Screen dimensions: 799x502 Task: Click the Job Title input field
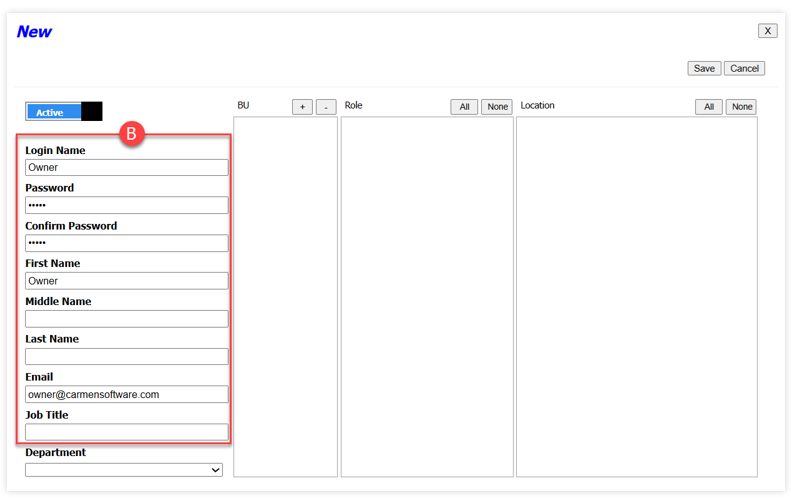click(126, 432)
